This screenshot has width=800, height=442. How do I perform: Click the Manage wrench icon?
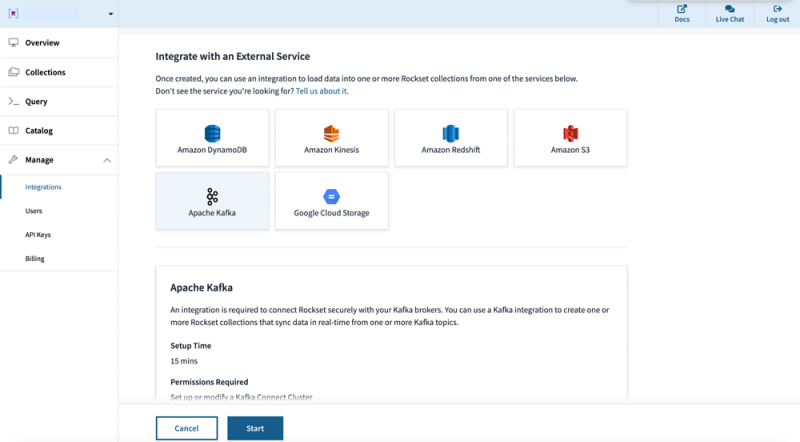pos(14,160)
